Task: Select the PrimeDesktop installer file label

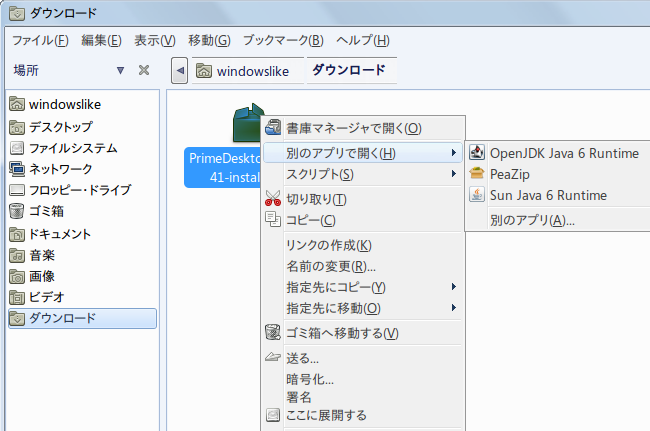Action: 223,167
